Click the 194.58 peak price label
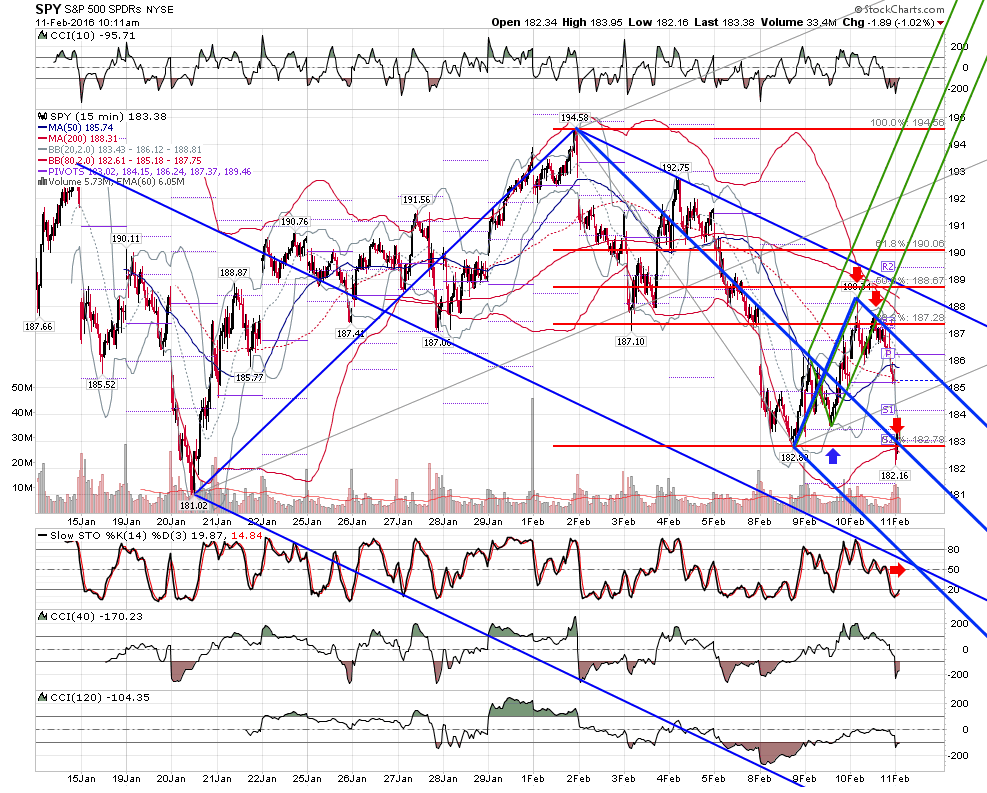This screenshot has height=793, width=987. click(575, 118)
